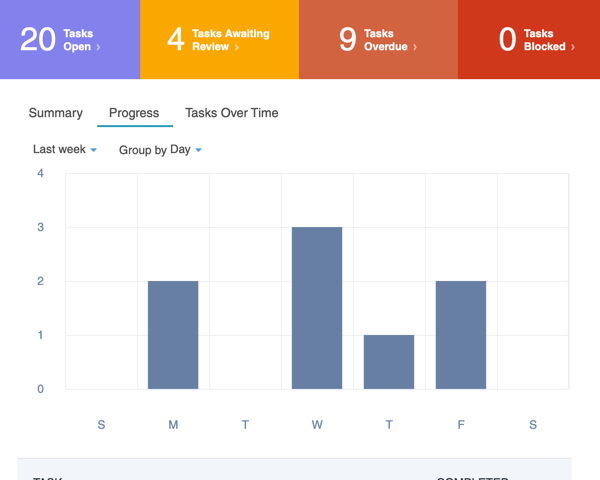Click the Monday bar in chart
Image resolution: width=600 pixels, height=480 pixels.
tap(173, 335)
